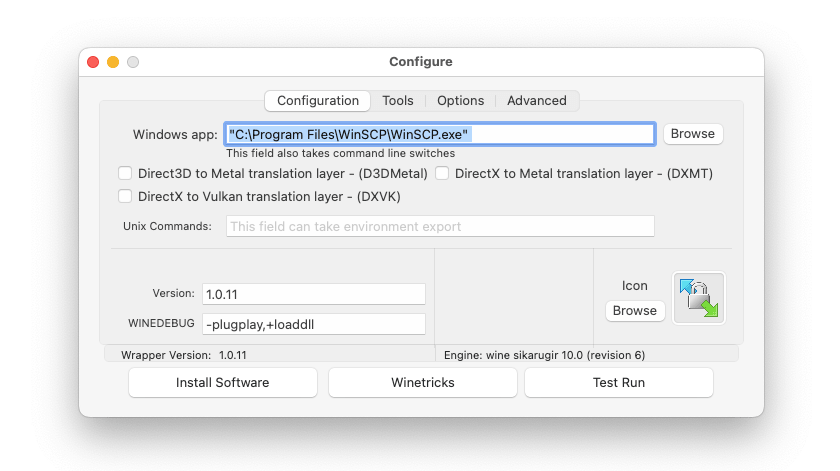840x471 pixels.
Task: Minimize the Configure window with yellow button
Action: pyautogui.click(x=113, y=62)
